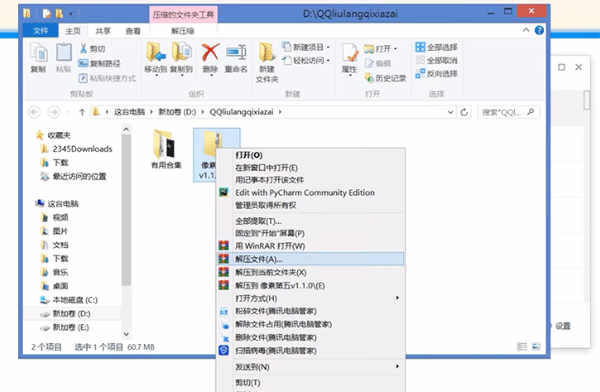Click the red Delete icon in ribbon
The height and width of the screenshot is (392, 600).
pos(210,52)
